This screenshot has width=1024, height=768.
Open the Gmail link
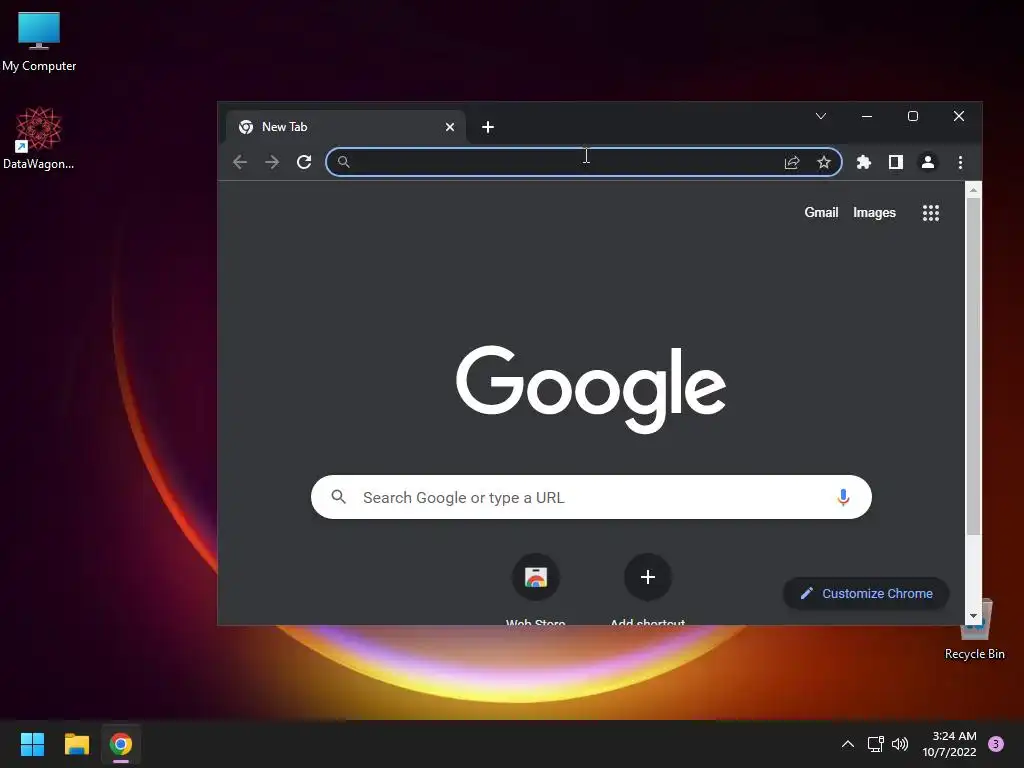point(821,212)
